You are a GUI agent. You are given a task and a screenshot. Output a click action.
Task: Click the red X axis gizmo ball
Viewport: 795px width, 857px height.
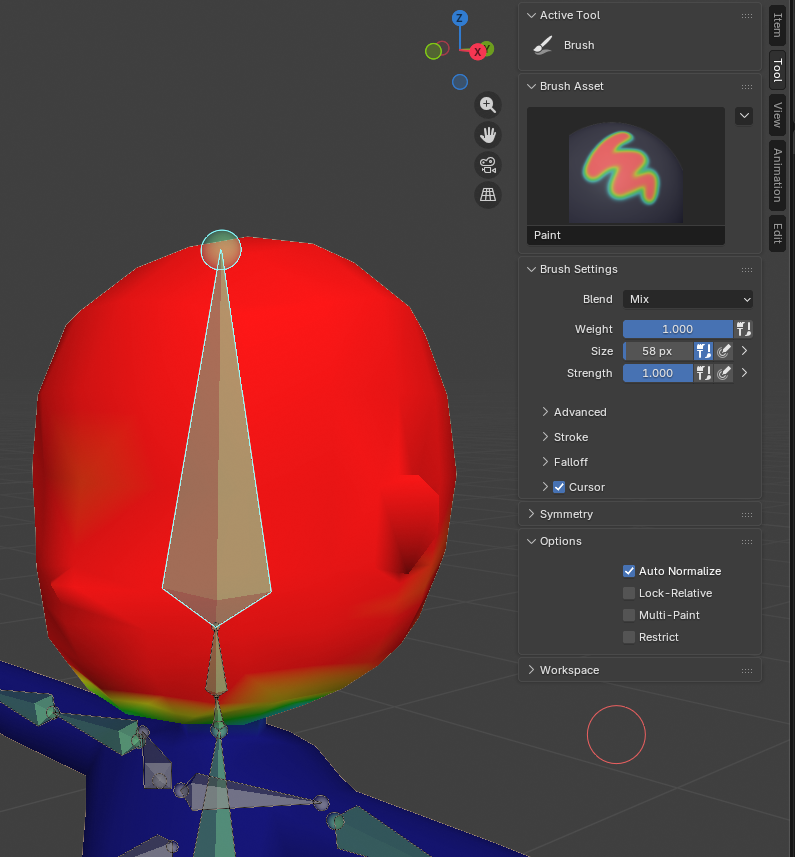coord(478,51)
